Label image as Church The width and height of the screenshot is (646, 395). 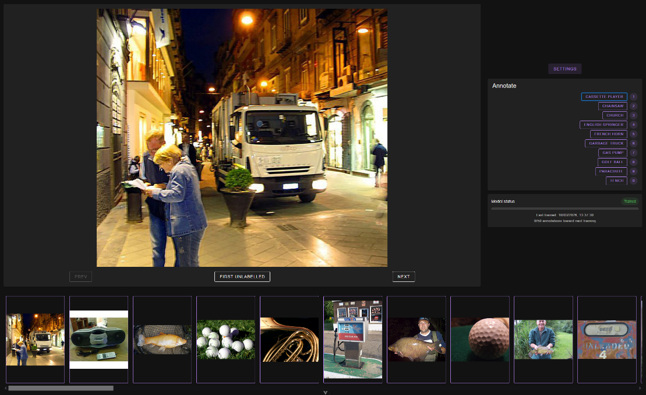pos(615,115)
